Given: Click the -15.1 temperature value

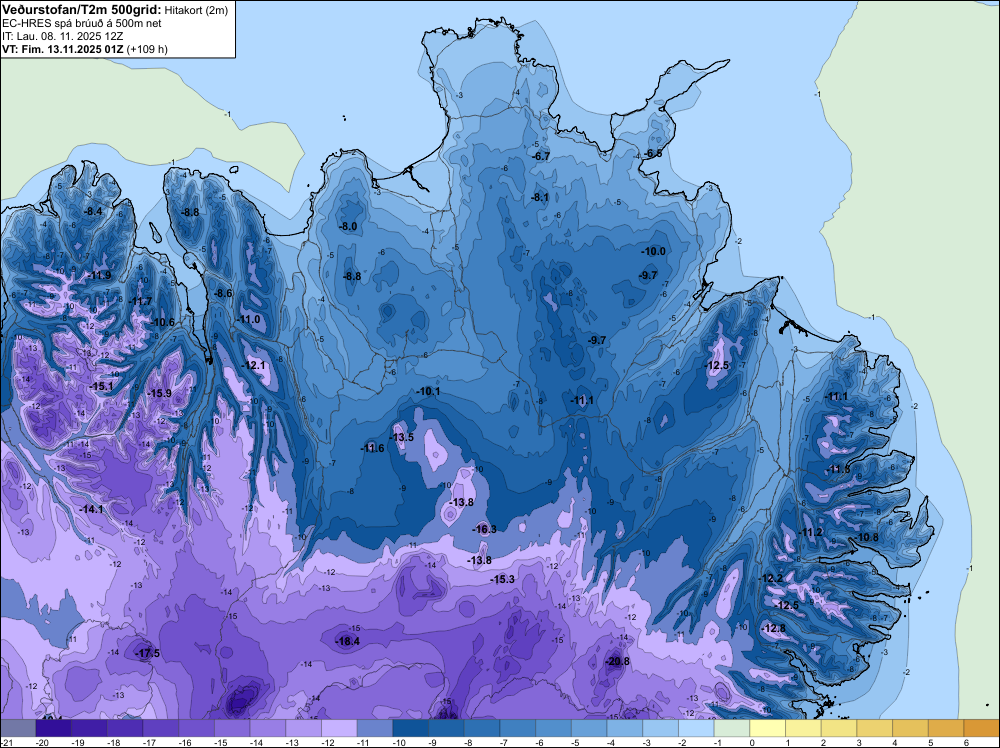Looking at the screenshot, I should click(x=101, y=386).
